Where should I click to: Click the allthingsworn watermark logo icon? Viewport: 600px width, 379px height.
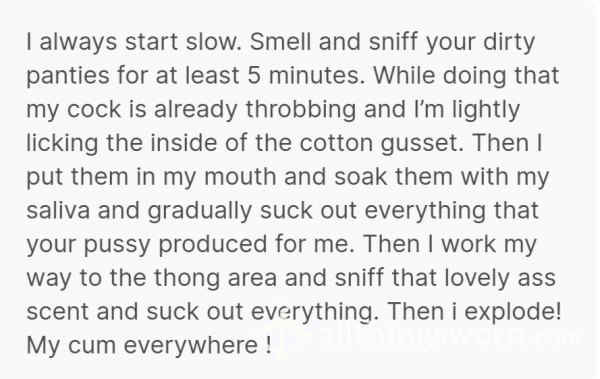click(x=282, y=330)
